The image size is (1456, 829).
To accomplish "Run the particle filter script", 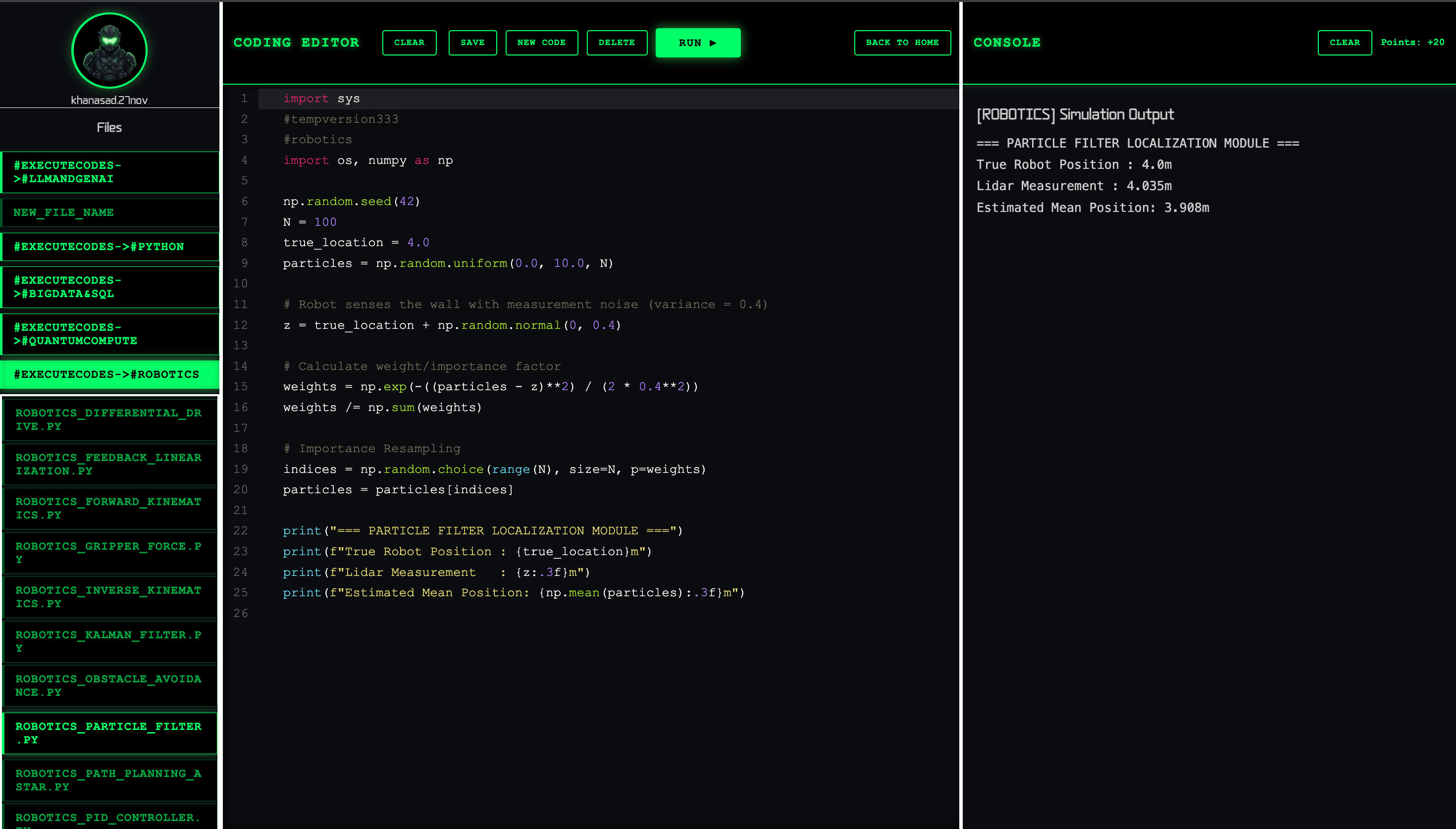I will (698, 43).
